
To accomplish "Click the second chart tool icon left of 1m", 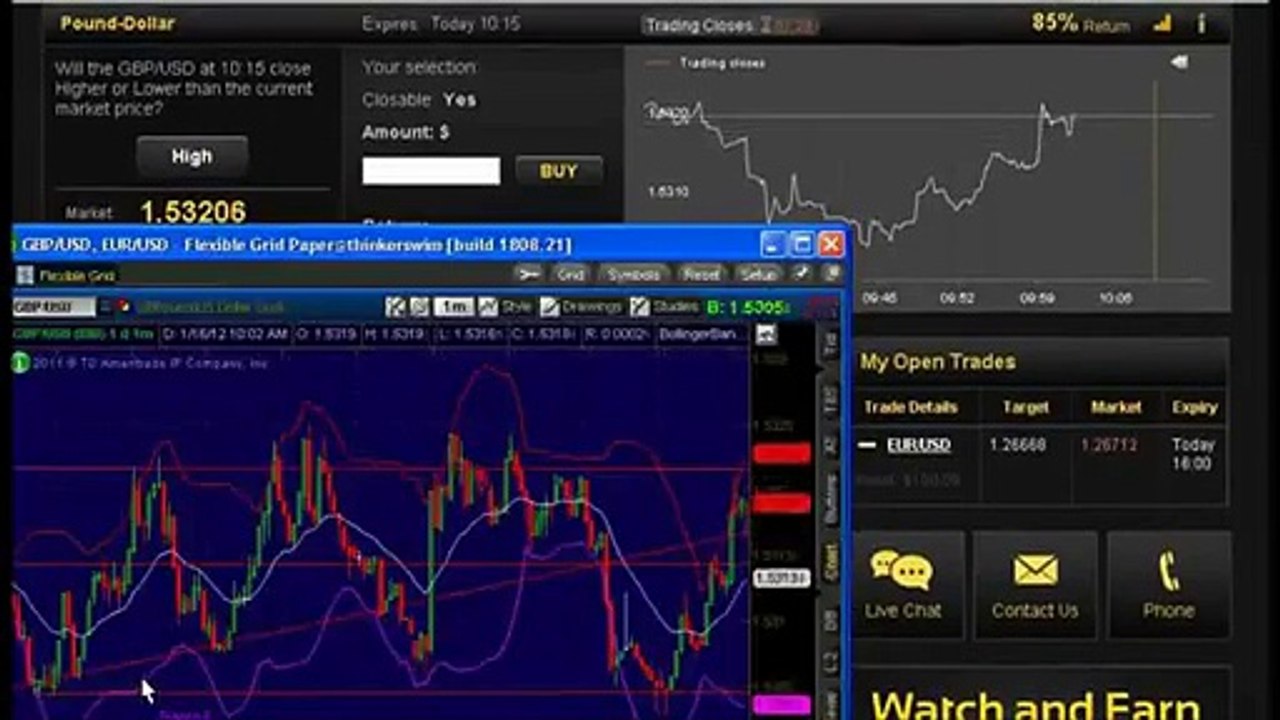I will pos(420,307).
